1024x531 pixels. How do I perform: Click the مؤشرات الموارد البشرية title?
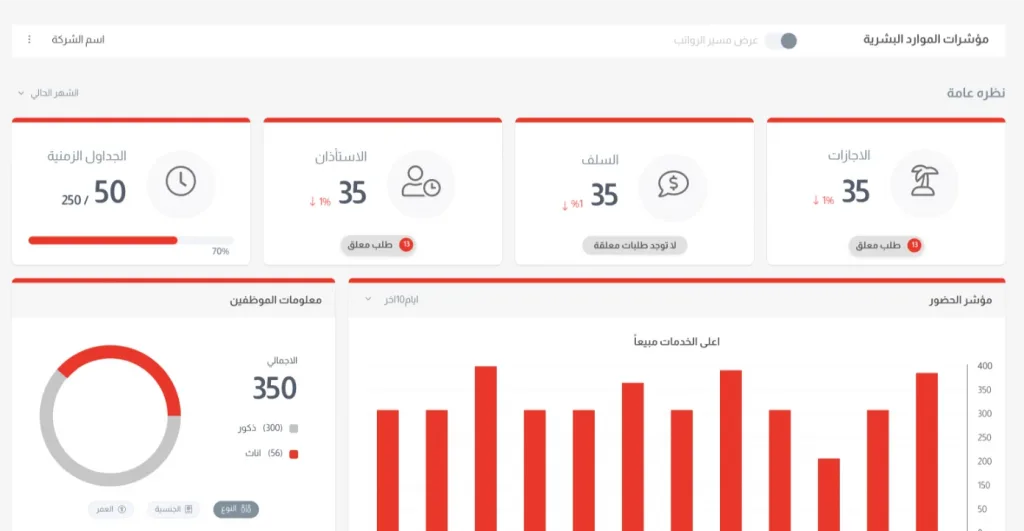925,39
